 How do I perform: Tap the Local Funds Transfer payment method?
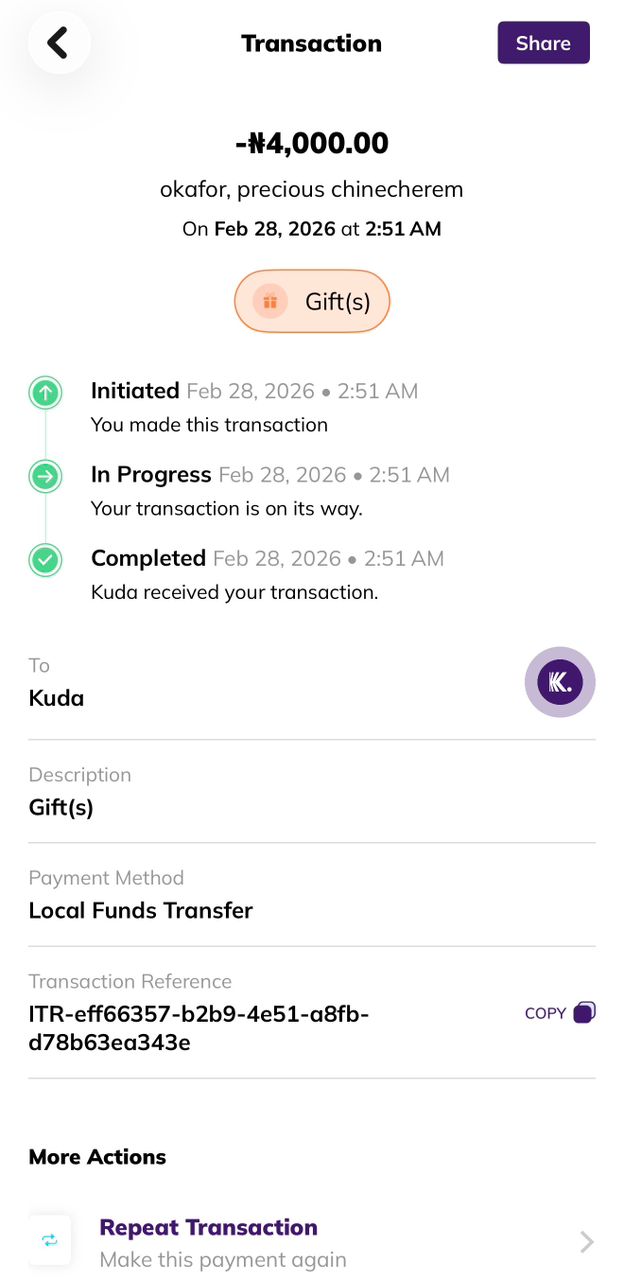(141, 911)
